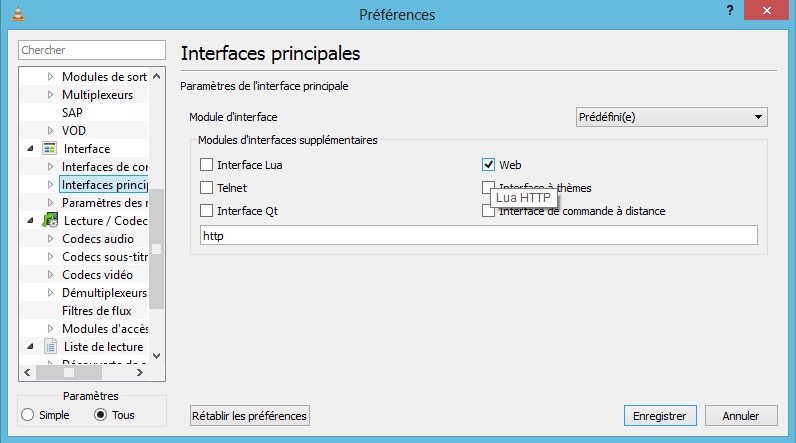
Task: Click Rétablir les préférences button
Action: point(249,416)
